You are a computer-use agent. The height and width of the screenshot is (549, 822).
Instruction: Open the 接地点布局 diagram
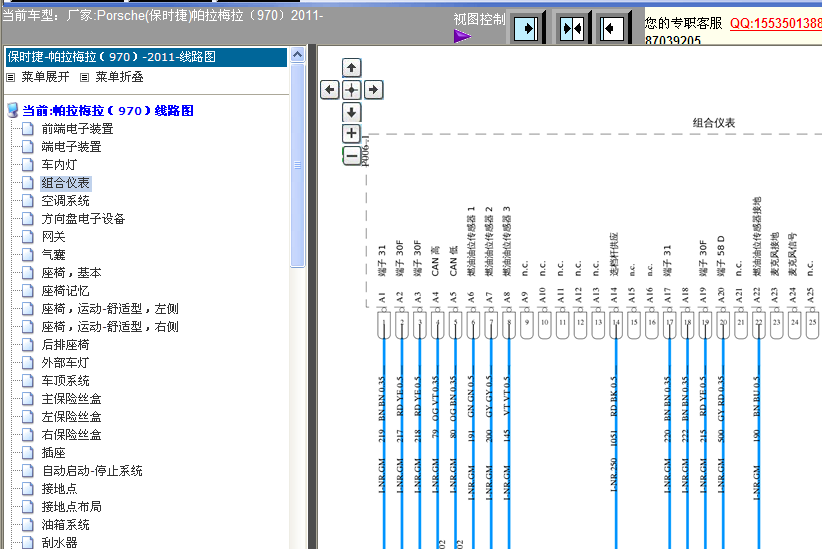point(71,507)
